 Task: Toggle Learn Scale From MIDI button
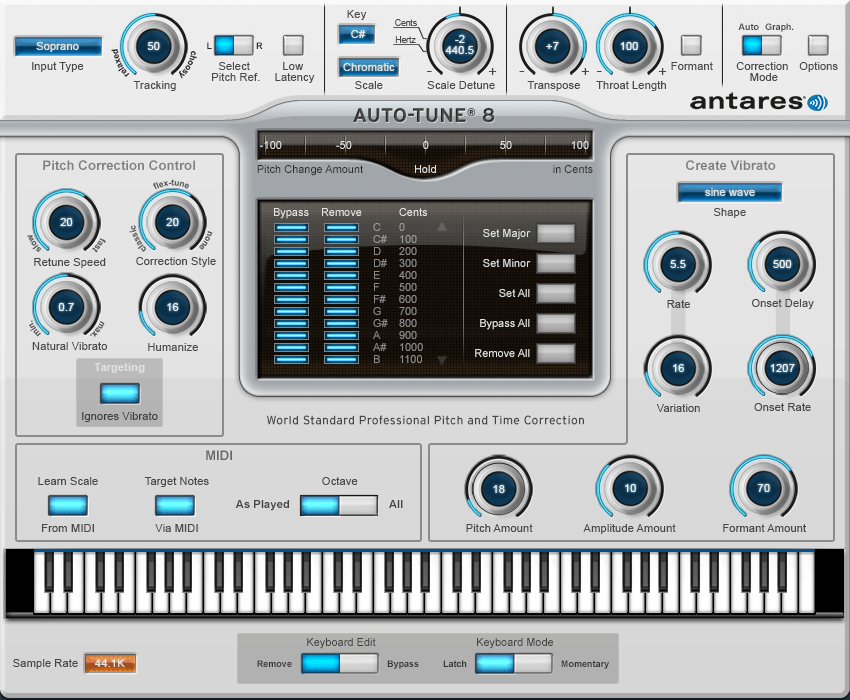(x=68, y=505)
